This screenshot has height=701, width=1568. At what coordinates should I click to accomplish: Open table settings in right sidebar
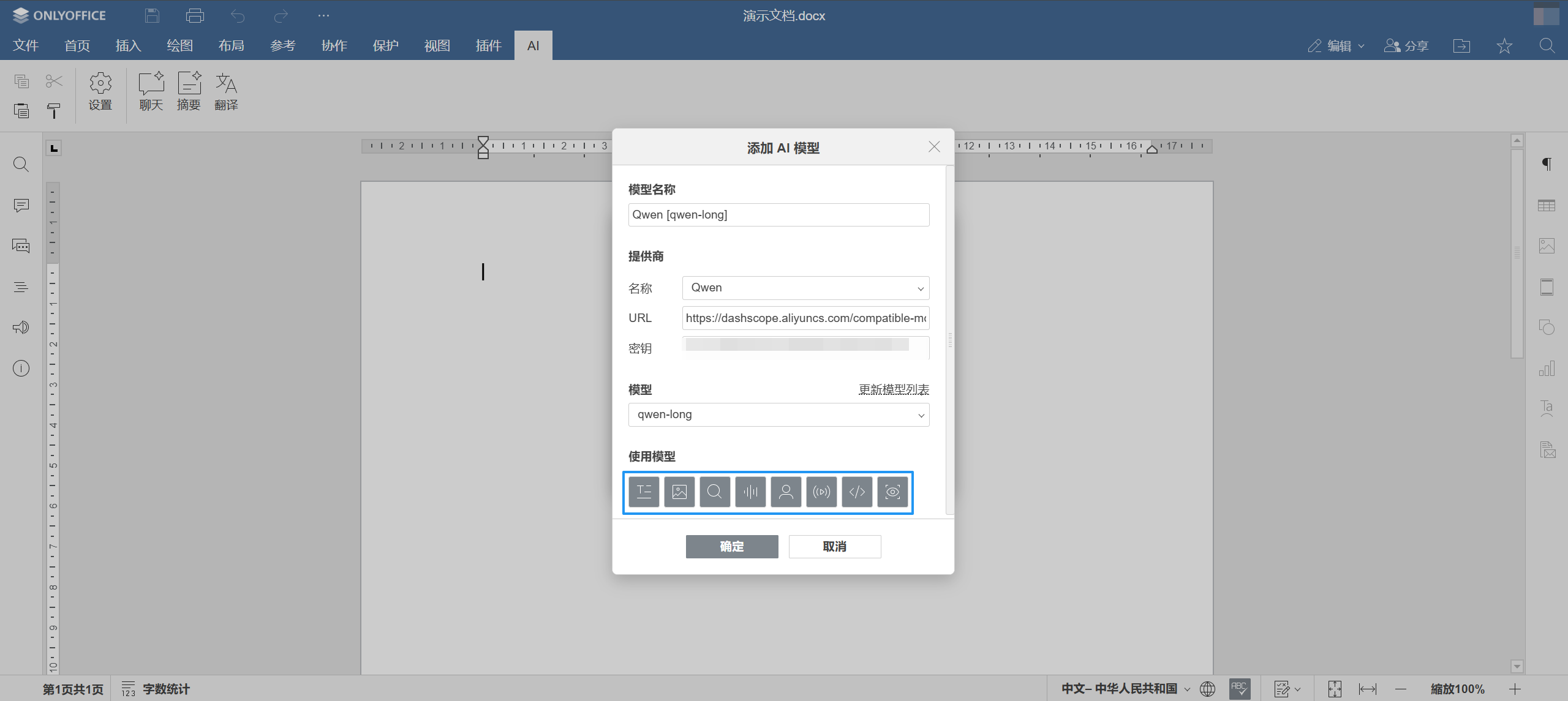click(1547, 206)
